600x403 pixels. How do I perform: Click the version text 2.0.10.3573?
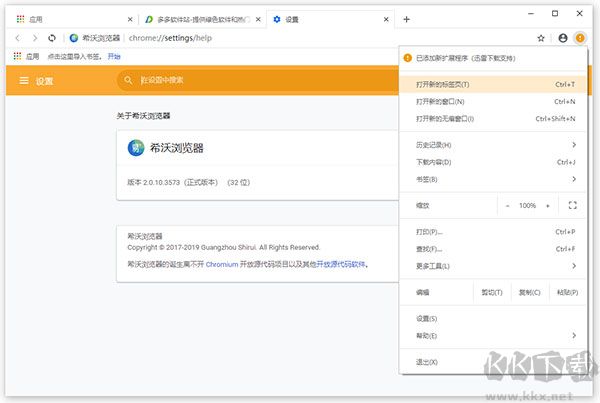[x=161, y=182]
